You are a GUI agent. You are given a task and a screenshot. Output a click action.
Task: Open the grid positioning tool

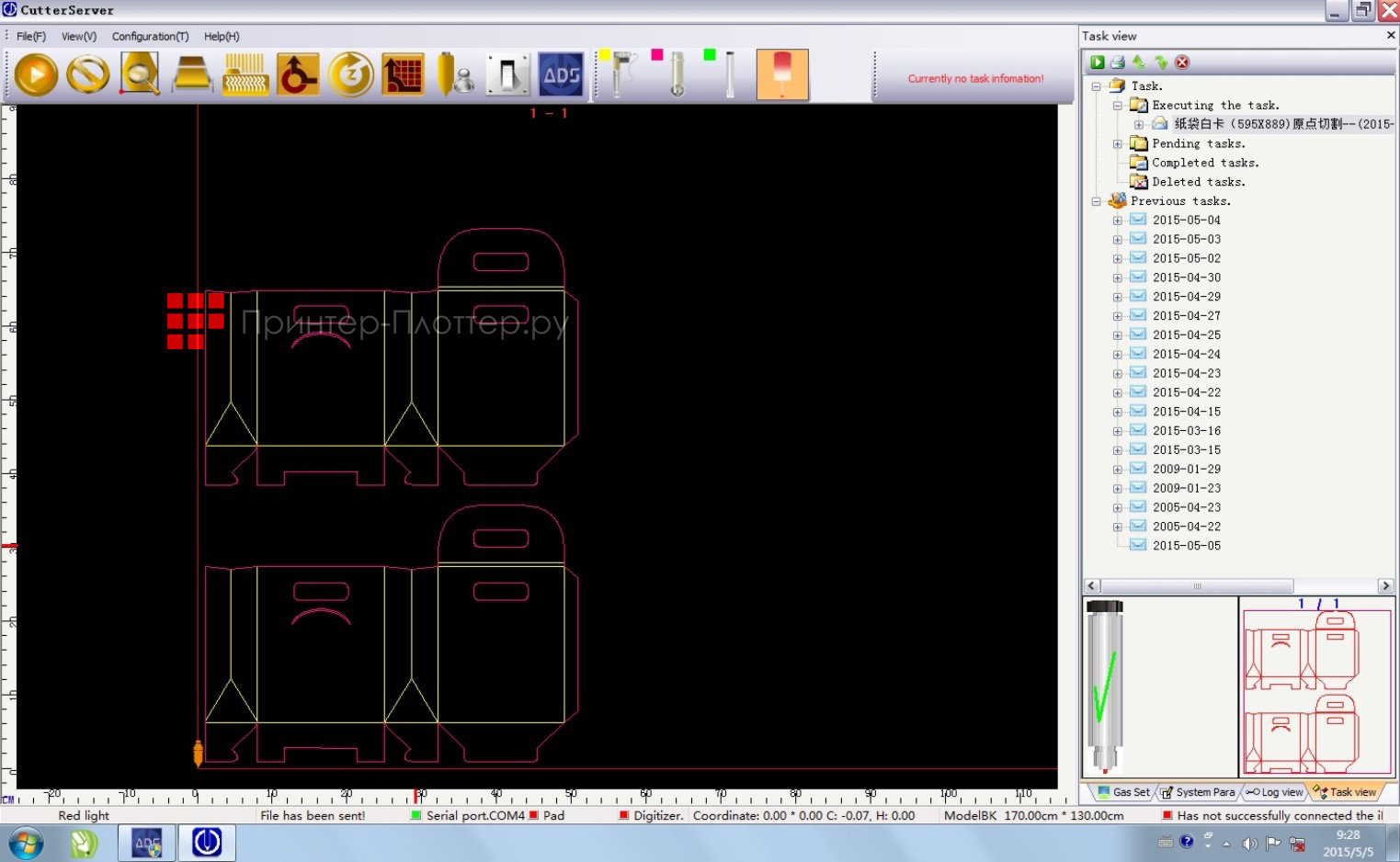click(403, 74)
